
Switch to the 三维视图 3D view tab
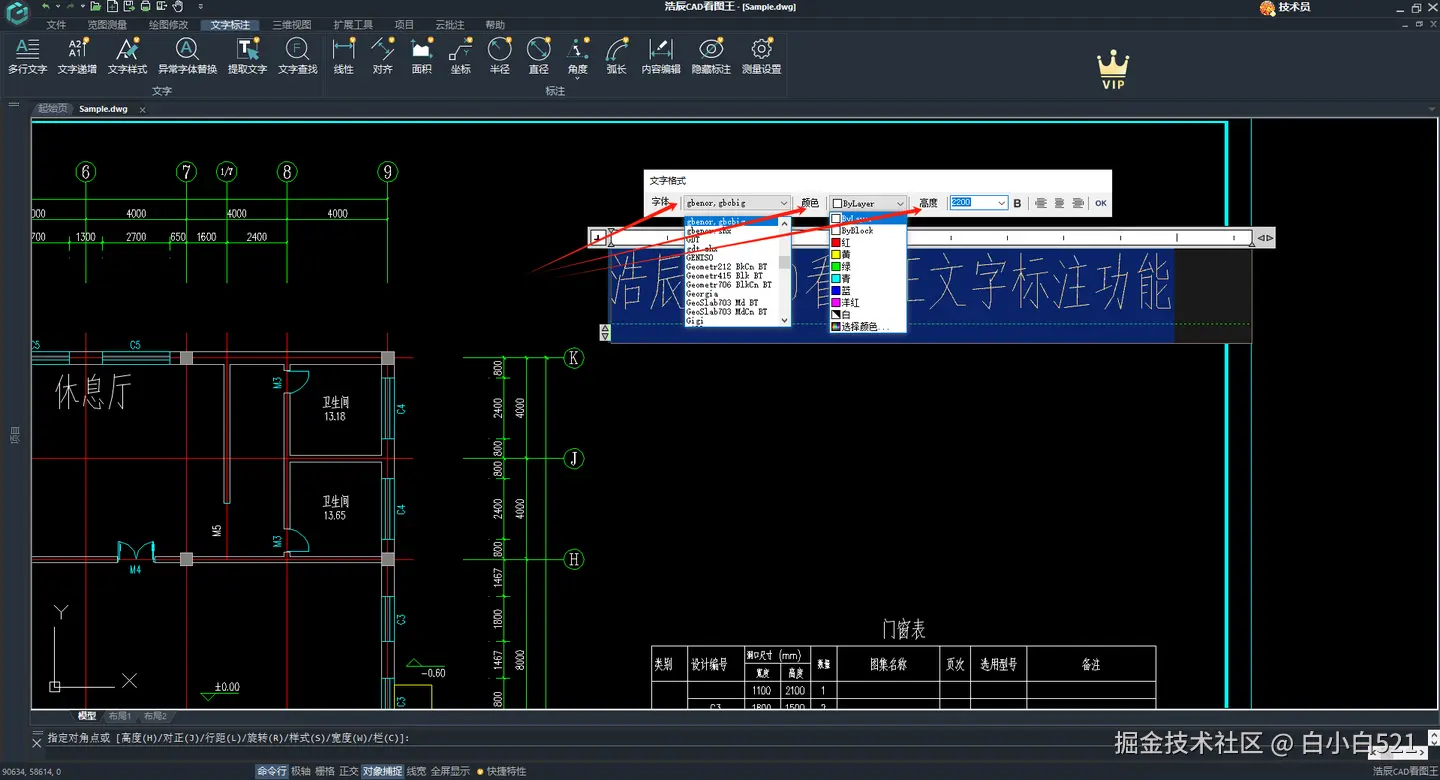(x=292, y=25)
